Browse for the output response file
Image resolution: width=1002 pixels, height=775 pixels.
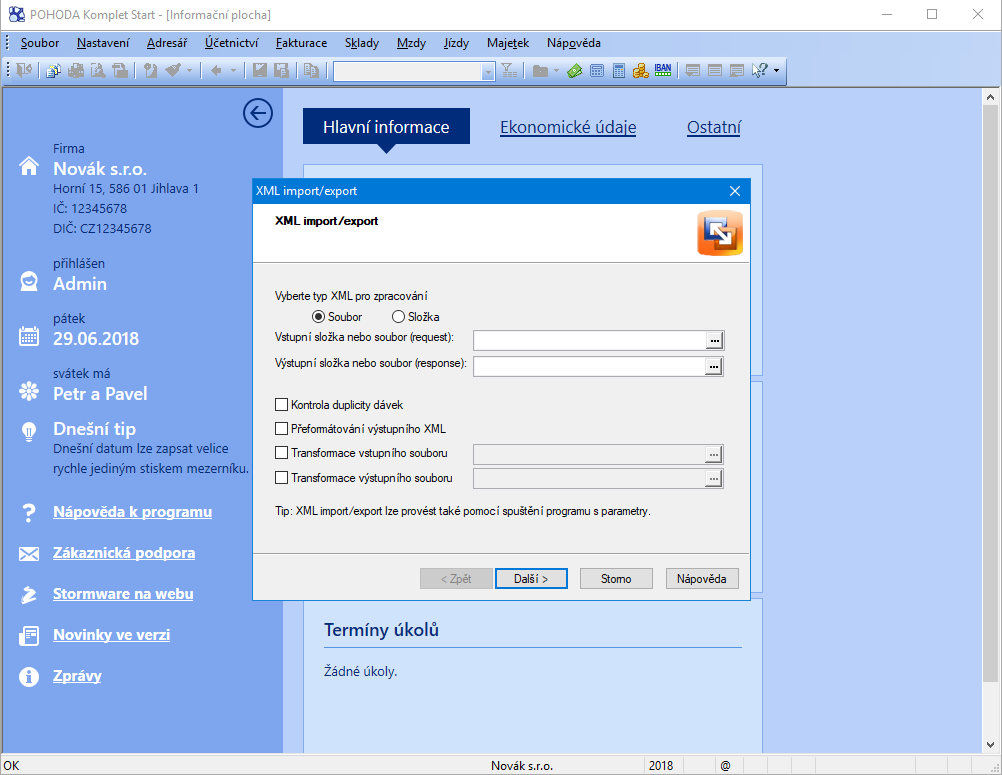pyautogui.click(x=714, y=366)
